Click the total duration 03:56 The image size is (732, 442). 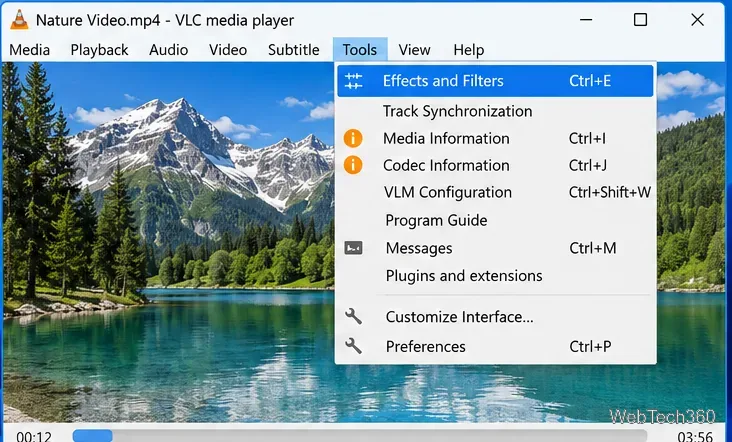695,437
